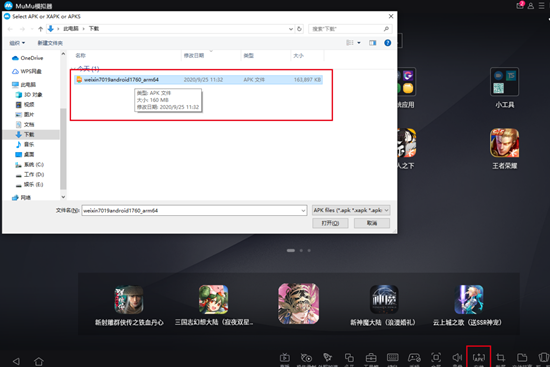Expand the address bar history dropdown
This screenshot has height=367, width=550.
(291, 29)
